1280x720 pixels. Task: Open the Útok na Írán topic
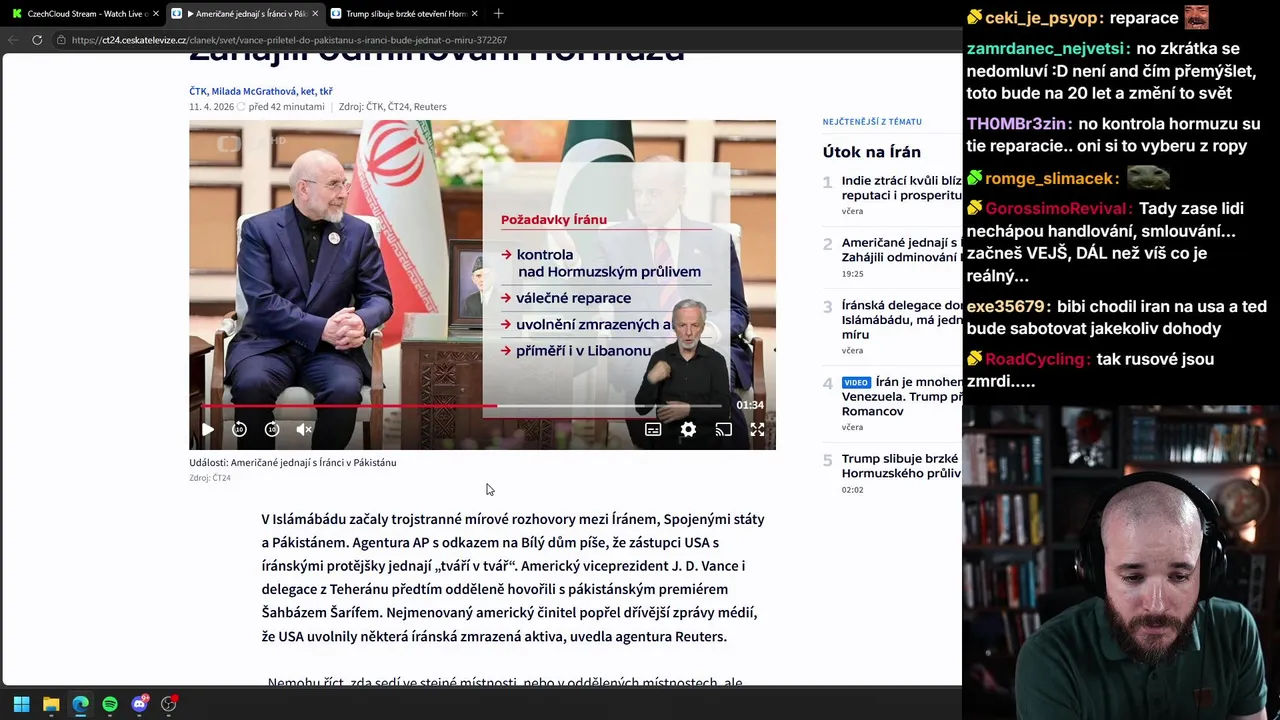click(871, 152)
